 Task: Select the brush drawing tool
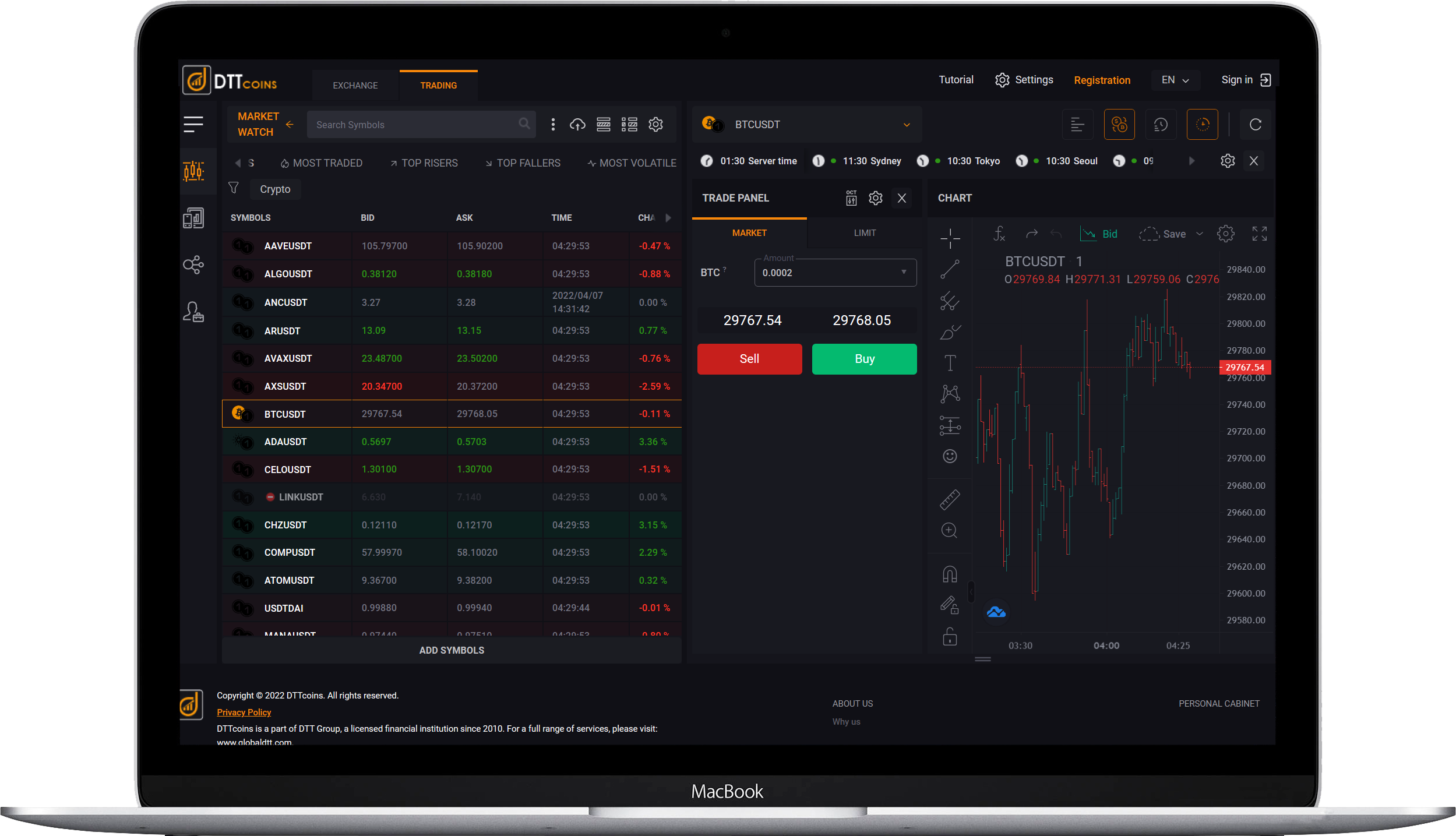(x=950, y=332)
